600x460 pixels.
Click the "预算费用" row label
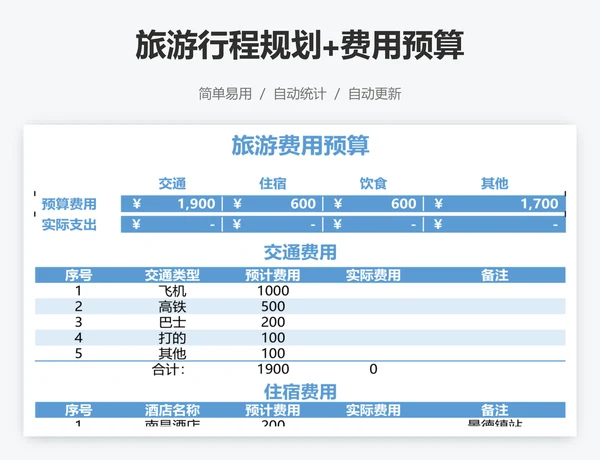[69, 204]
